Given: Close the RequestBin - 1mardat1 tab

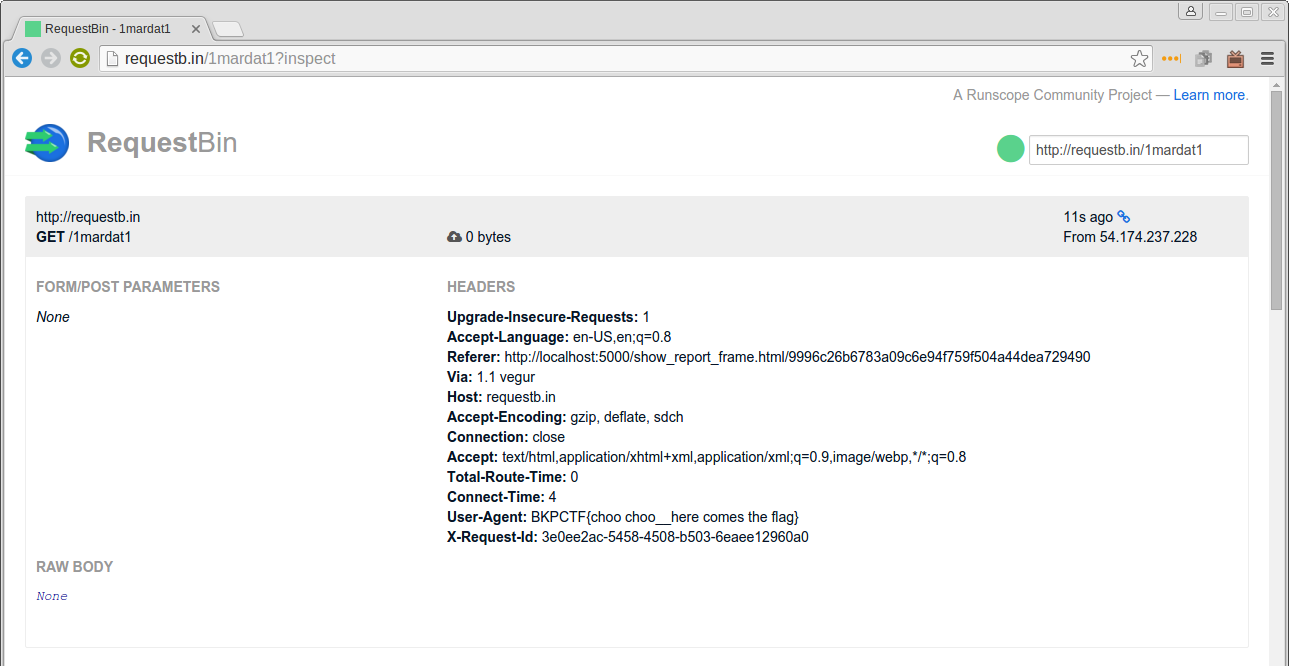Looking at the screenshot, I should click(194, 29).
